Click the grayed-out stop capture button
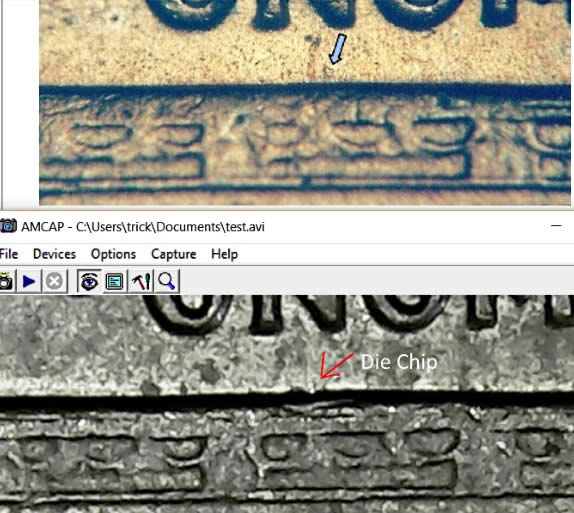The image size is (574, 513). 55,281
